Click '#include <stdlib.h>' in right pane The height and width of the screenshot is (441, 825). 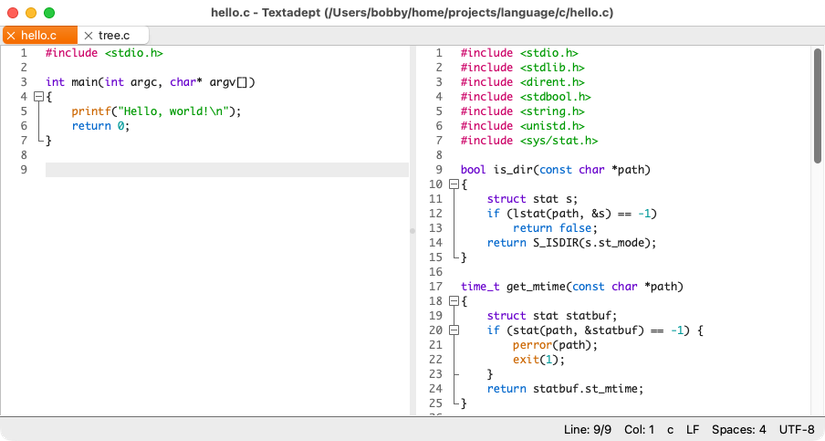point(522,67)
